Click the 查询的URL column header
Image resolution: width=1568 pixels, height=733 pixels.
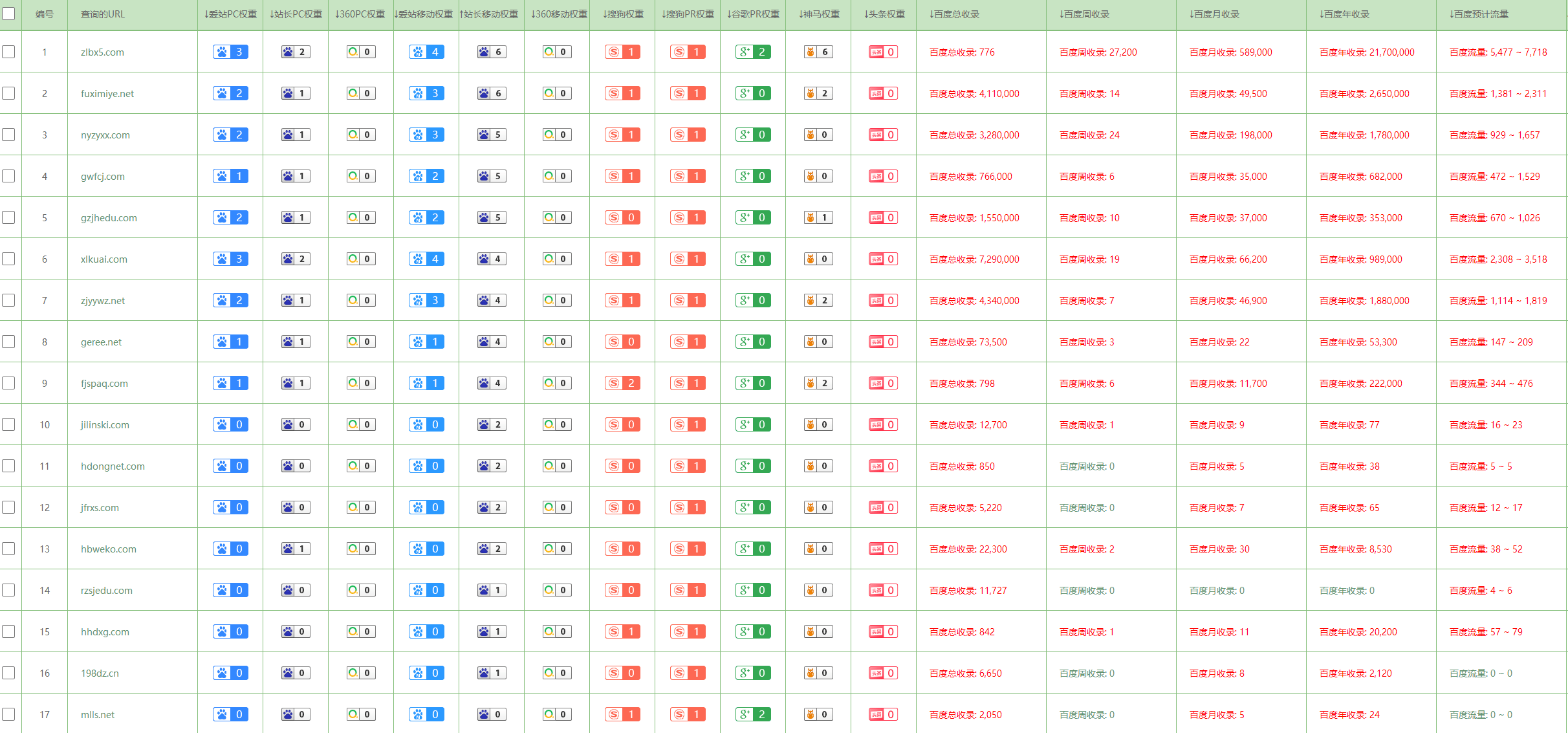point(103,14)
